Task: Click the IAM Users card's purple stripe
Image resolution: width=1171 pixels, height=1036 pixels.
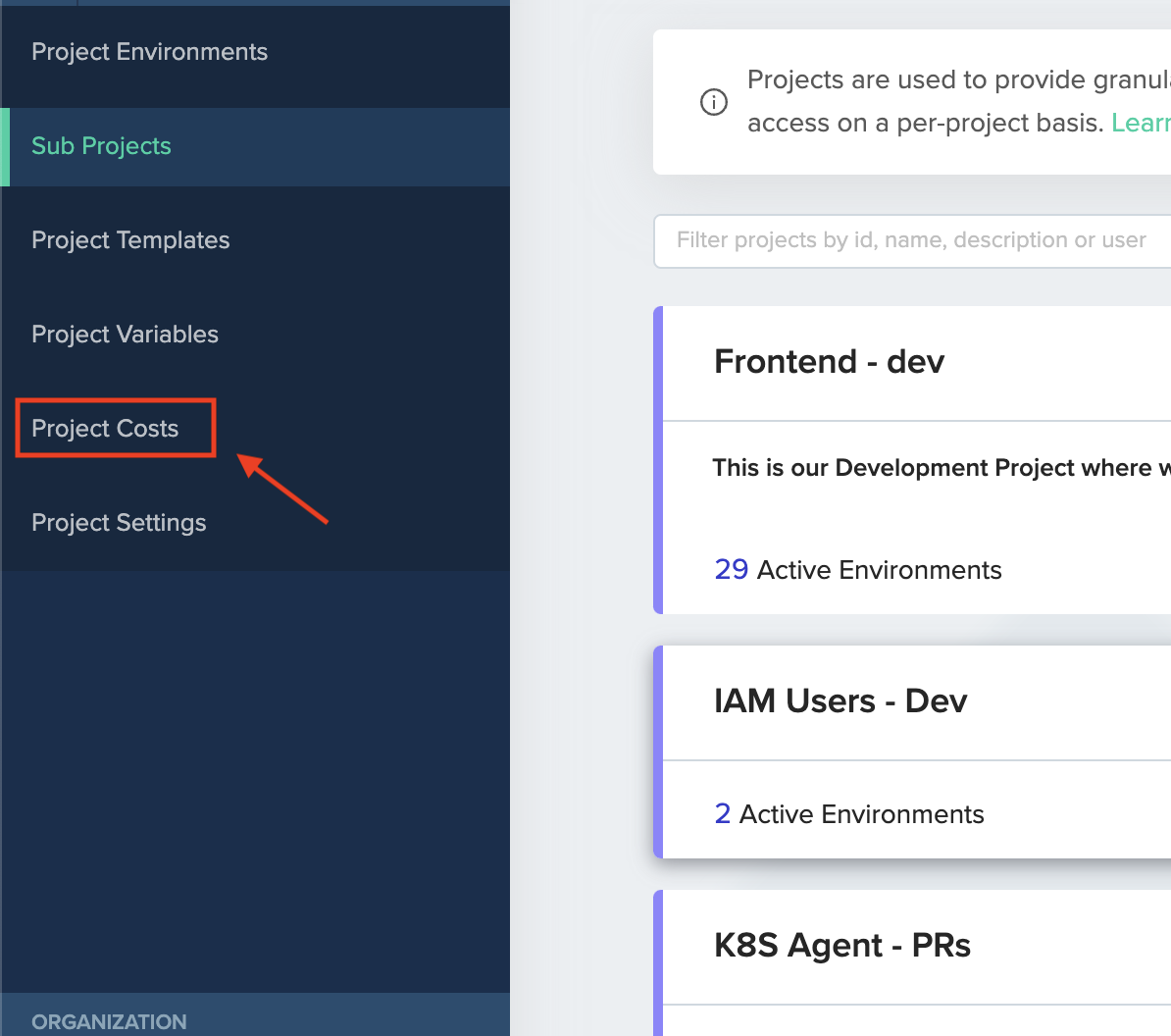Action: [658, 751]
